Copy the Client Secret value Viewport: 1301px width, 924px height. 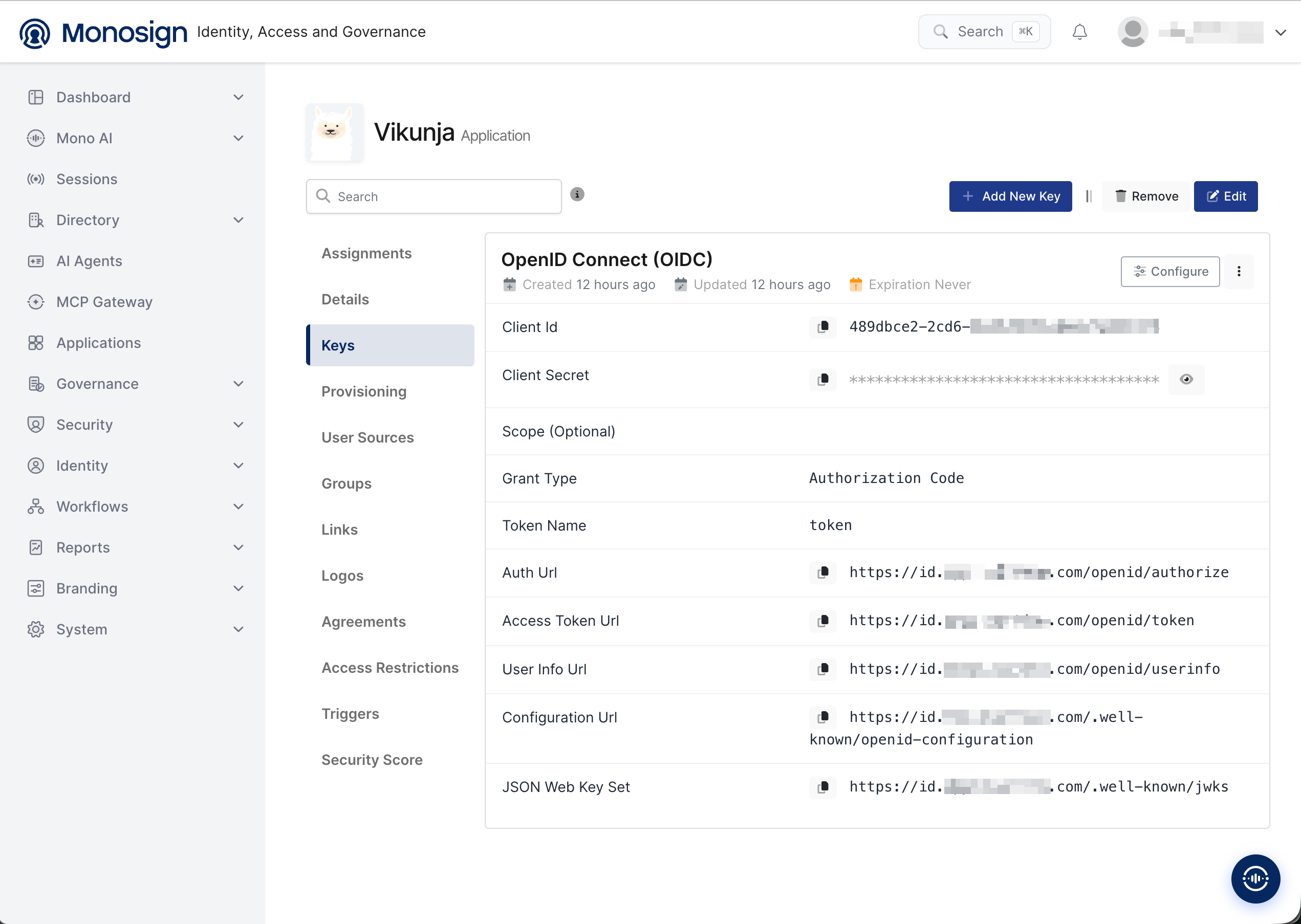823,380
